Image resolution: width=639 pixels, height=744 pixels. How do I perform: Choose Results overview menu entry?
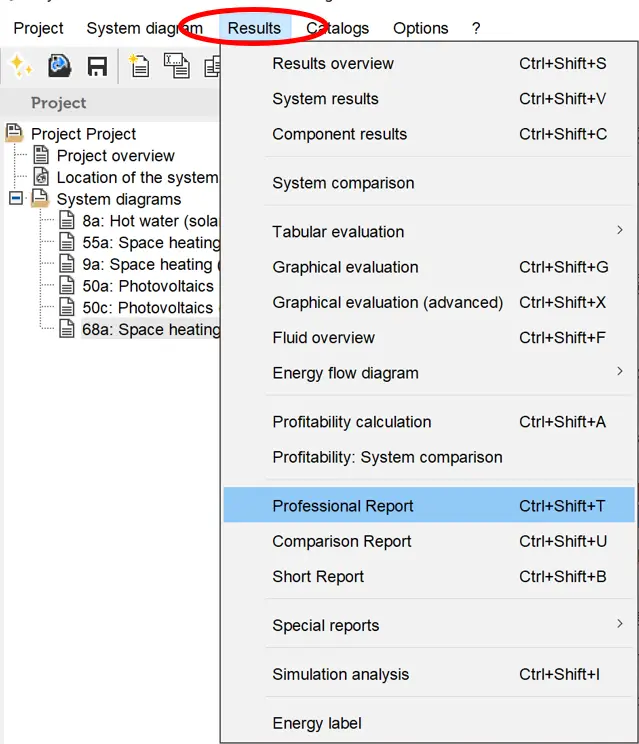pyautogui.click(x=332, y=63)
